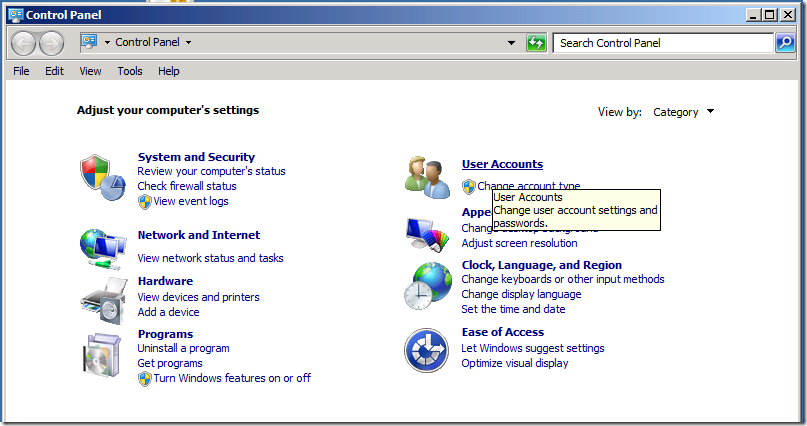Click the User Accounts people icon
Viewport: 807px width, 426px height.
coord(427,178)
